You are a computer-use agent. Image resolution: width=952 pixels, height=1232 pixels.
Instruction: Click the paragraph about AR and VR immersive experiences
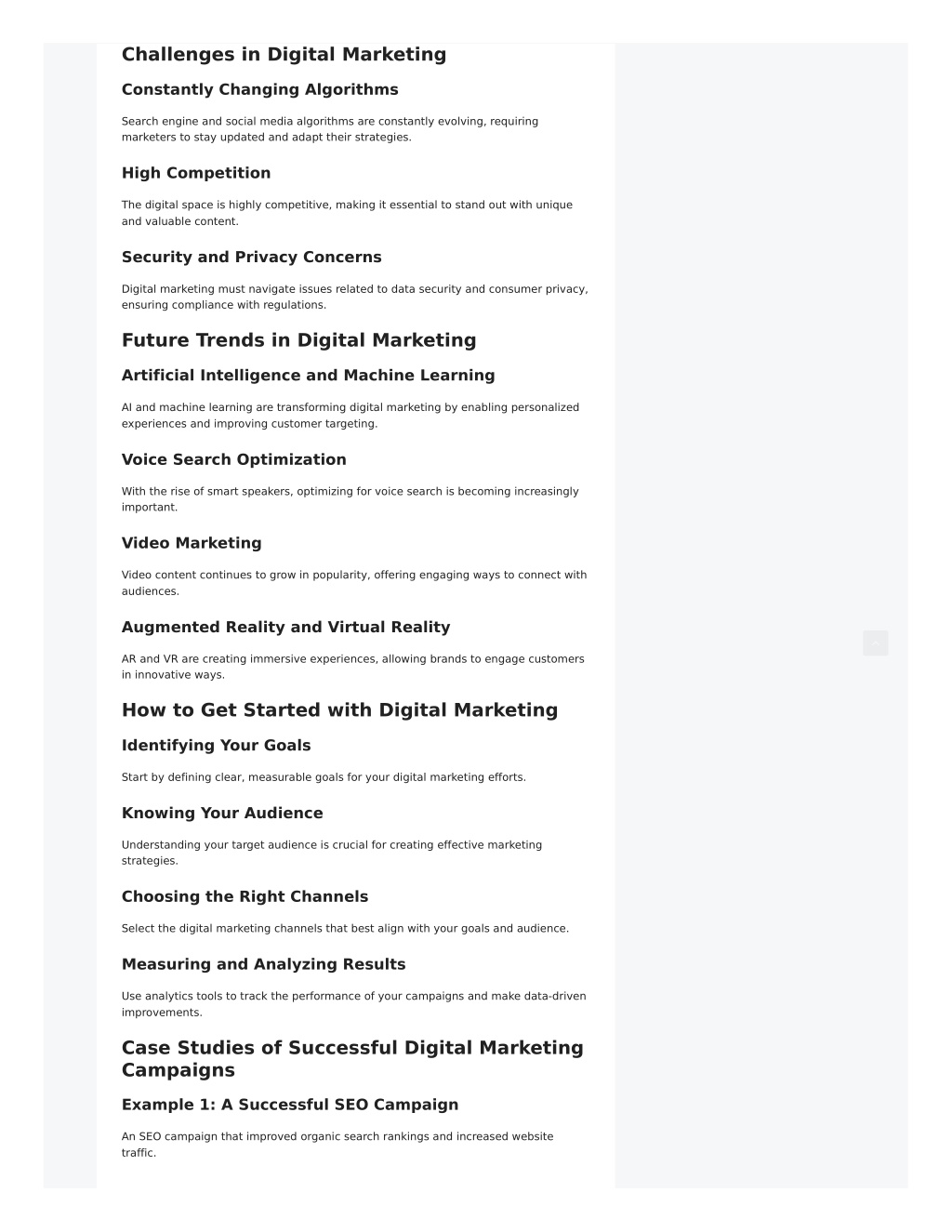coord(353,667)
